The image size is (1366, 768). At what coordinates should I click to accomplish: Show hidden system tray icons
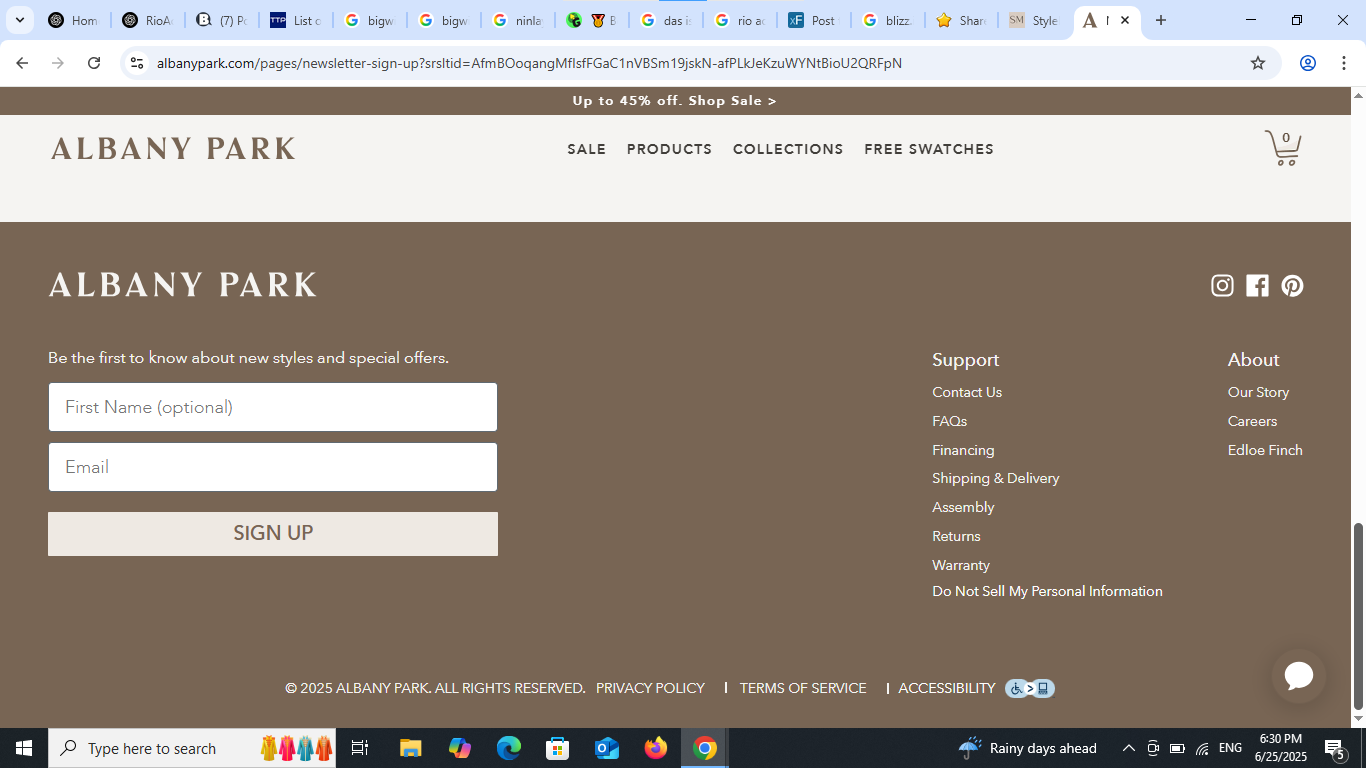point(1128,748)
